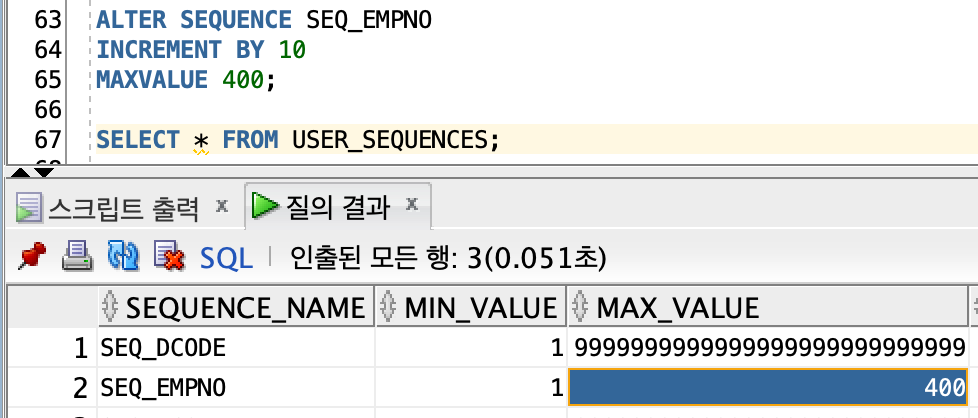
Task: Click line 63 ALTER SEQUENCE SEQ_EMPNO in editor
Action: pos(264,20)
